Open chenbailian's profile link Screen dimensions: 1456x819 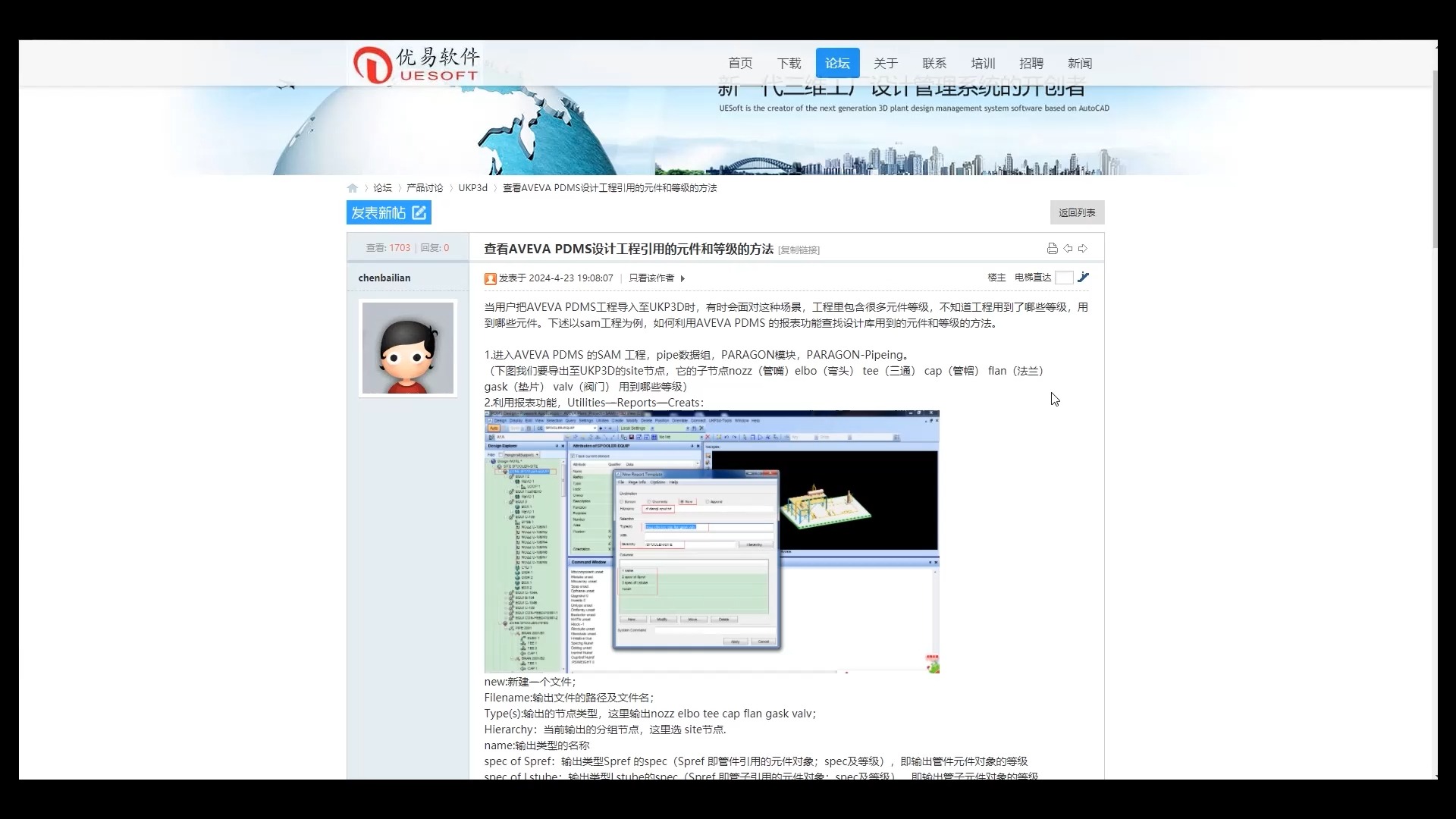point(384,278)
